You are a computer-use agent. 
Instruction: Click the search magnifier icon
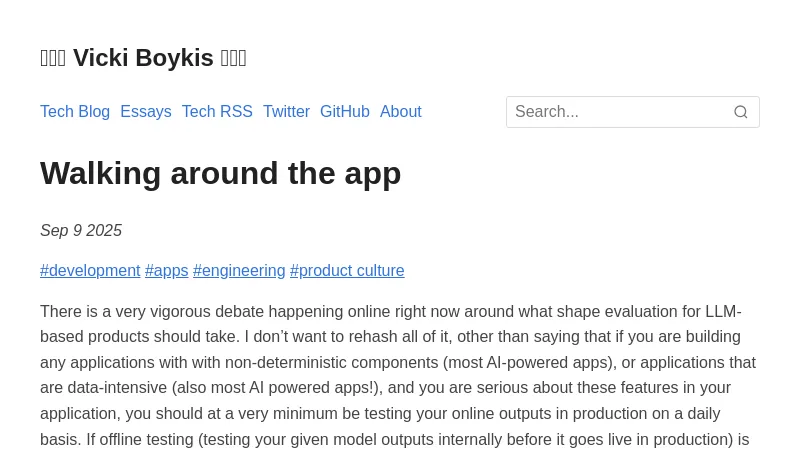pos(741,112)
